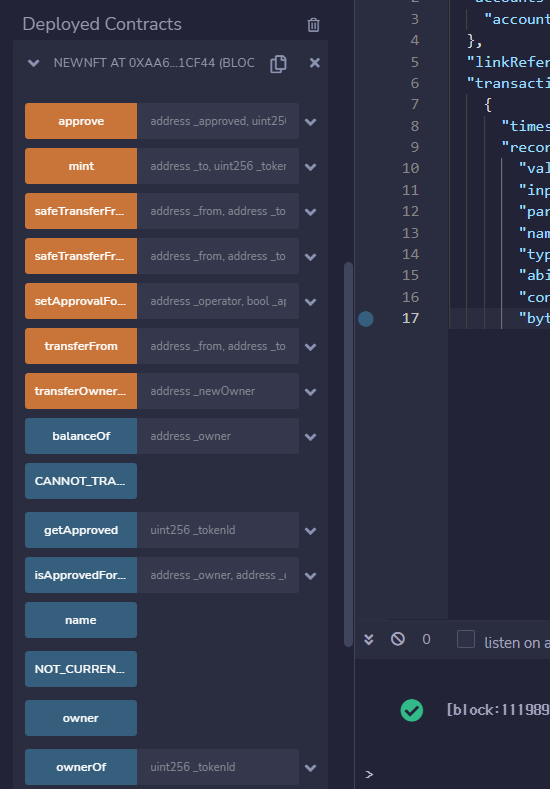550x789 pixels.
Task: Focus the second safeTransferFrom input field
Action: point(218,256)
